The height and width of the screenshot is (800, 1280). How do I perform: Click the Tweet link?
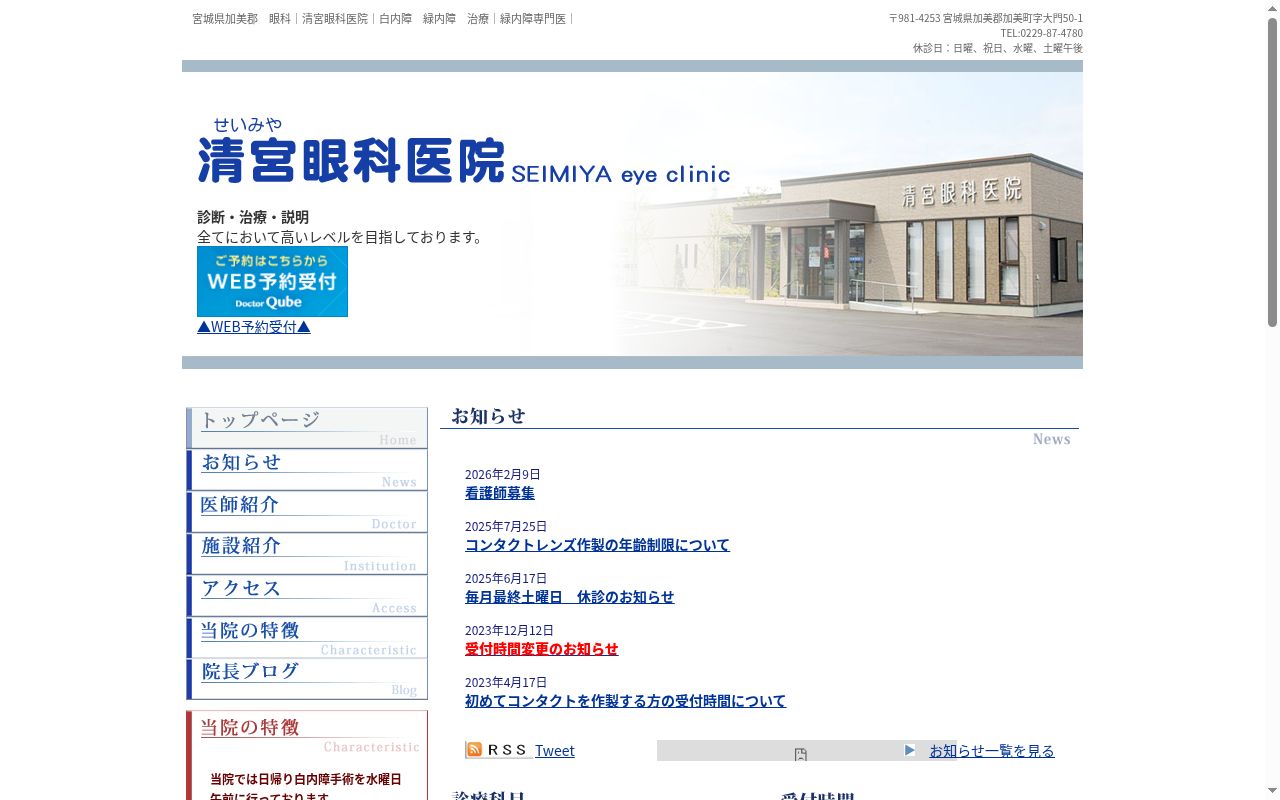(555, 751)
